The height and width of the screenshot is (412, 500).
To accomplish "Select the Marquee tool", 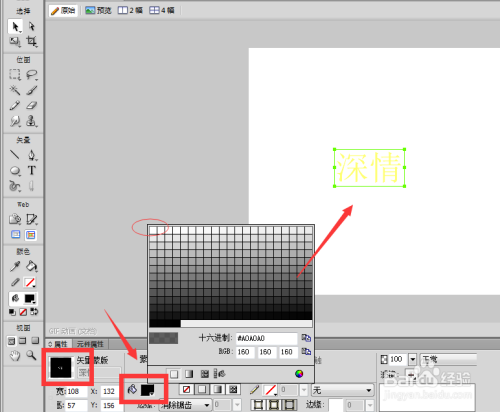I will click(15, 74).
